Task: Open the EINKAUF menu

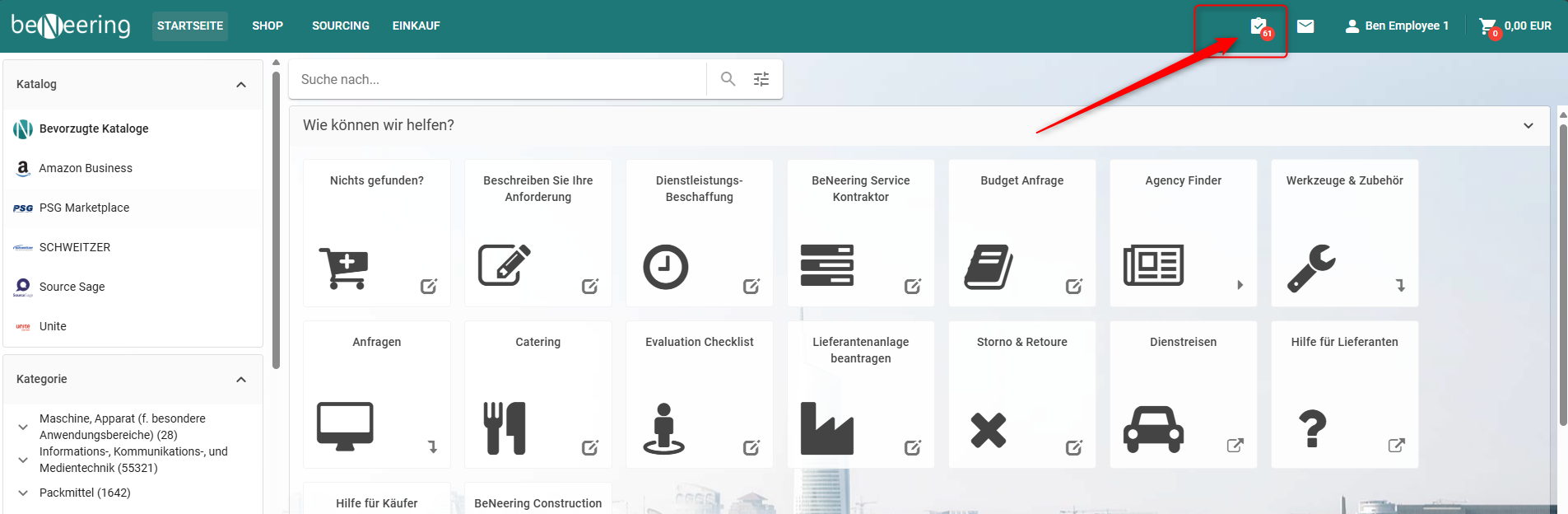Action: pyautogui.click(x=416, y=26)
